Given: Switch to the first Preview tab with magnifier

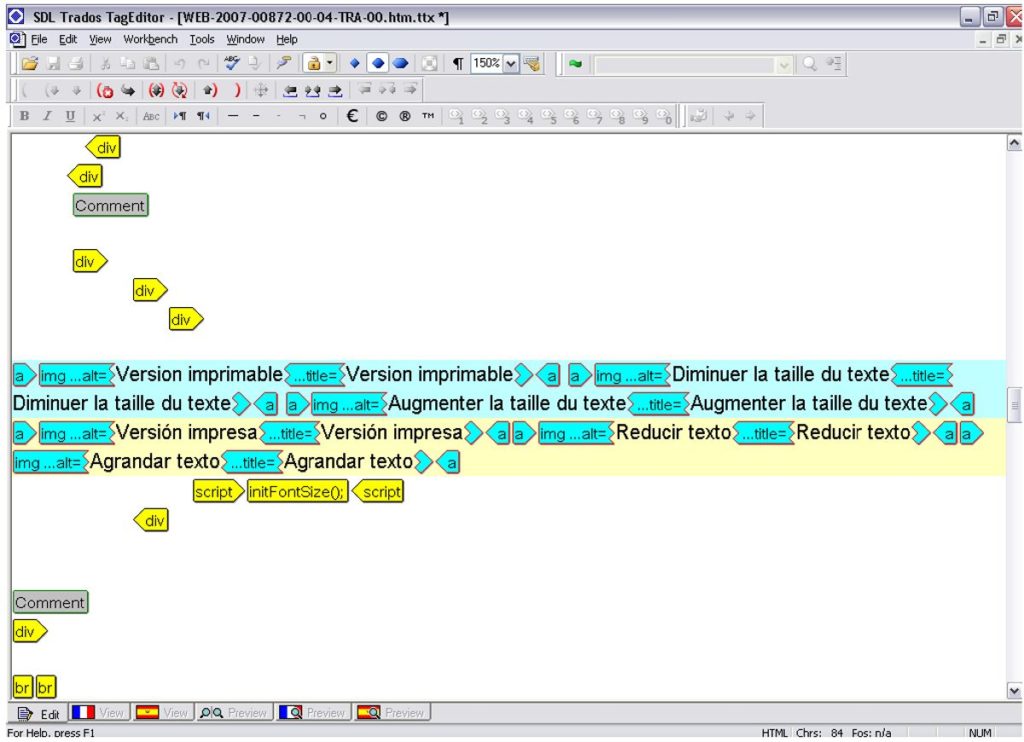Looking at the screenshot, I should coord(234,713).
